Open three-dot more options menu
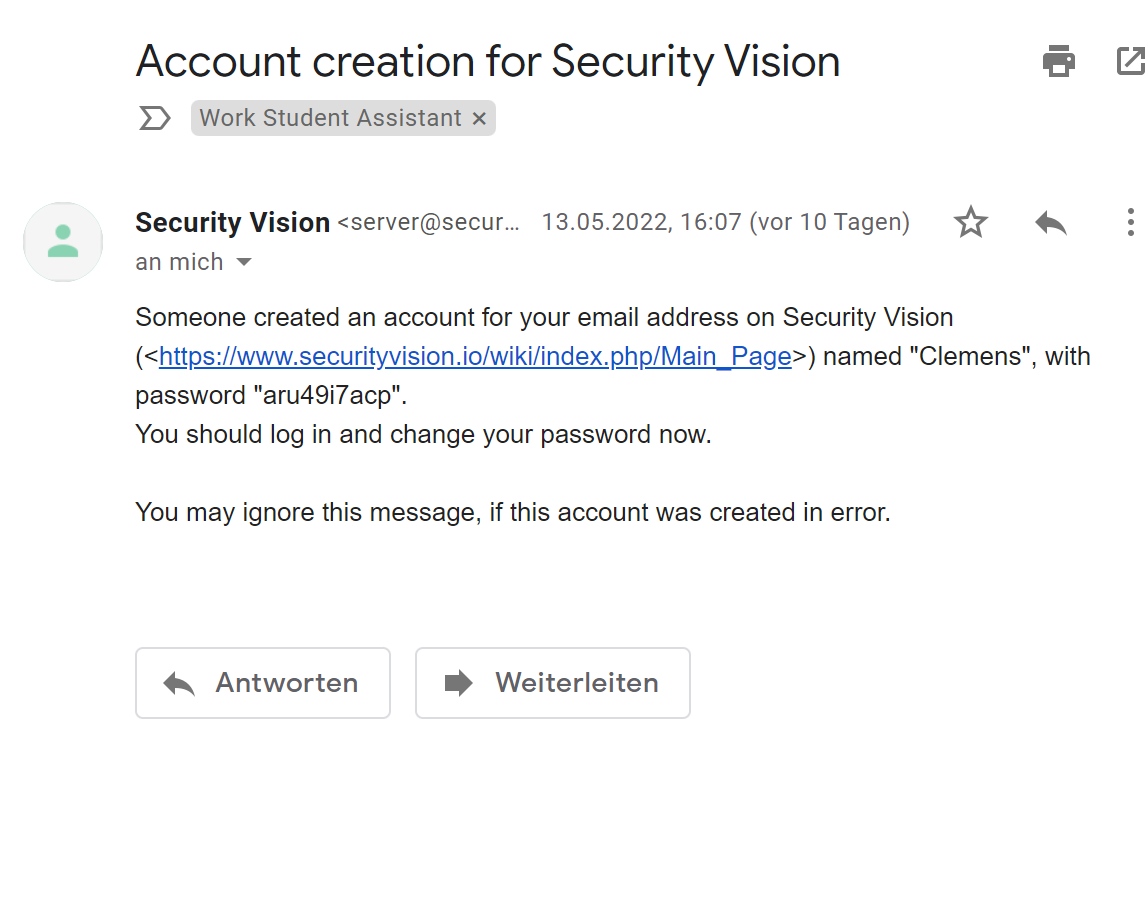The width and height of the screenshot is (1146, 918). coord(1130,222)
